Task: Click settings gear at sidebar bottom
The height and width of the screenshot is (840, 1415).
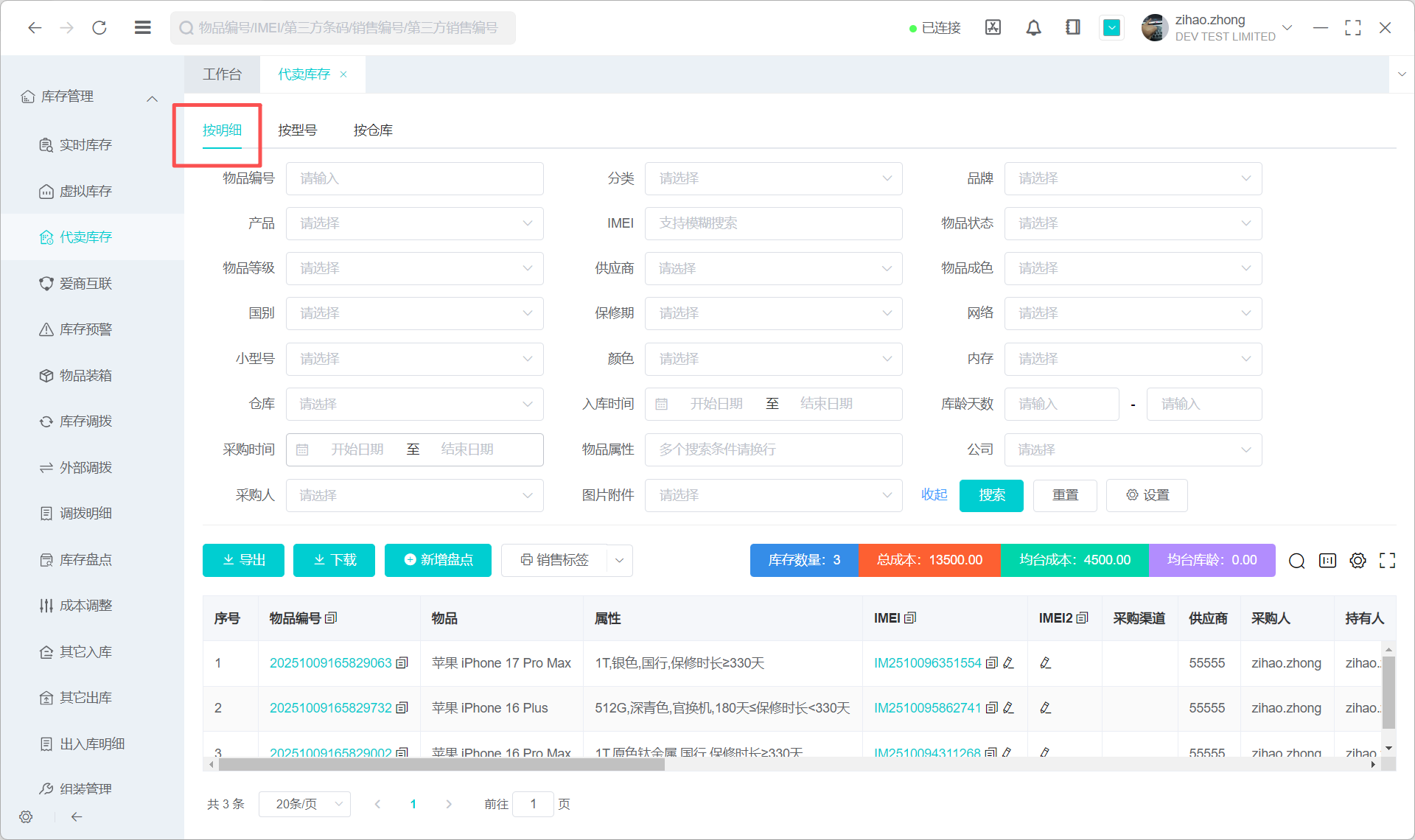Action: [26, 816]
